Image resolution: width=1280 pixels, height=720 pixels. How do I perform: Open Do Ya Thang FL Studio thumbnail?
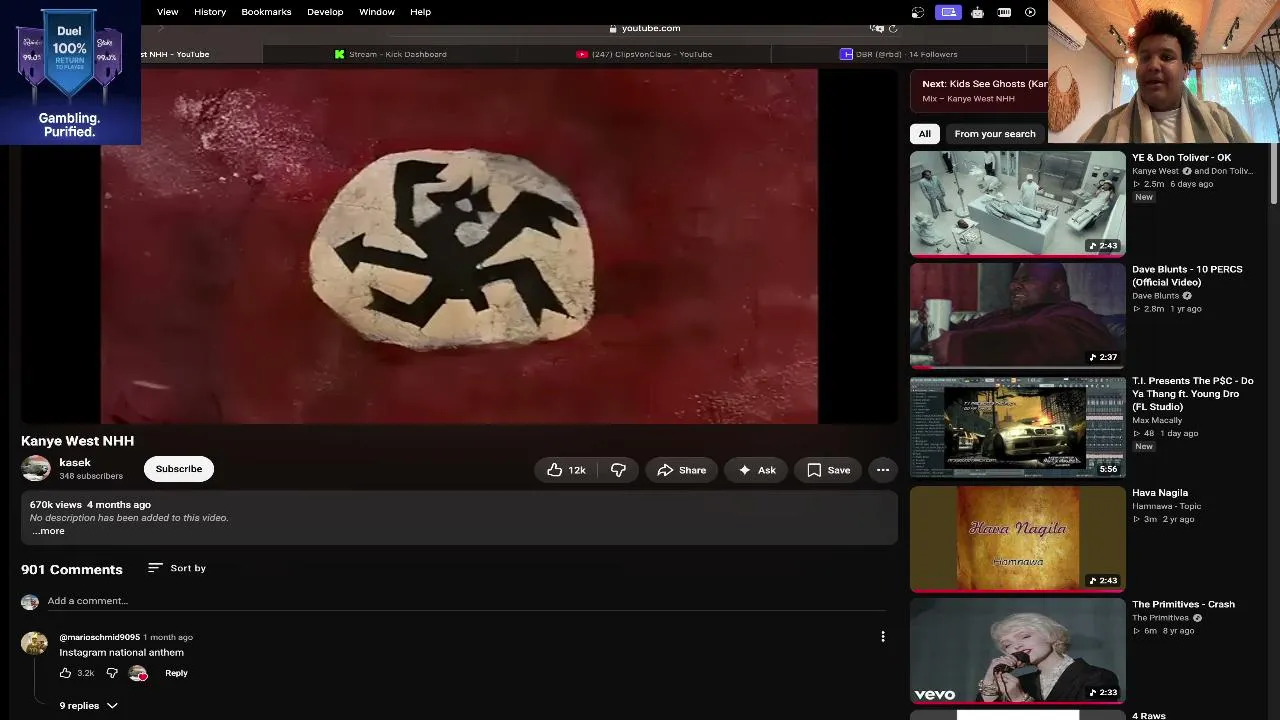pos(1018,427)
